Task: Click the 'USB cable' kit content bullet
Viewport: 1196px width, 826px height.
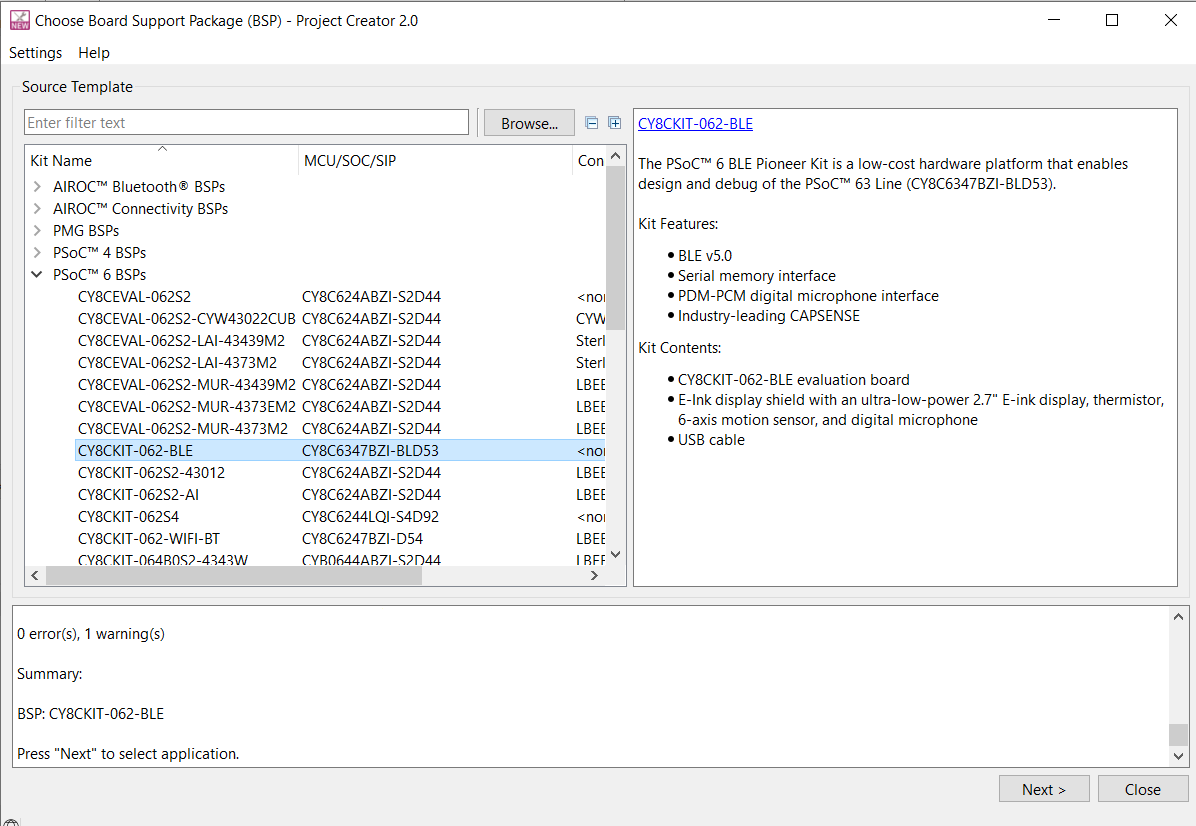Action: coord(711,440)
